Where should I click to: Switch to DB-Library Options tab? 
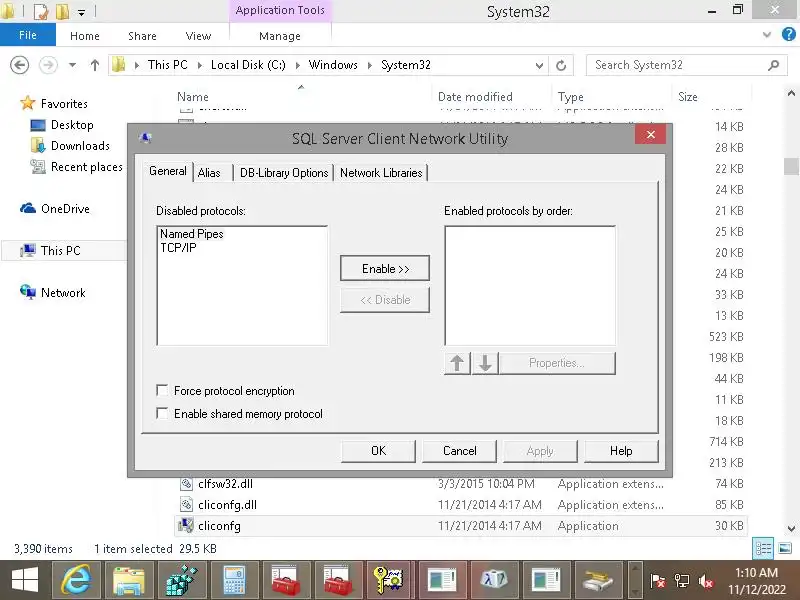point(284,173)
